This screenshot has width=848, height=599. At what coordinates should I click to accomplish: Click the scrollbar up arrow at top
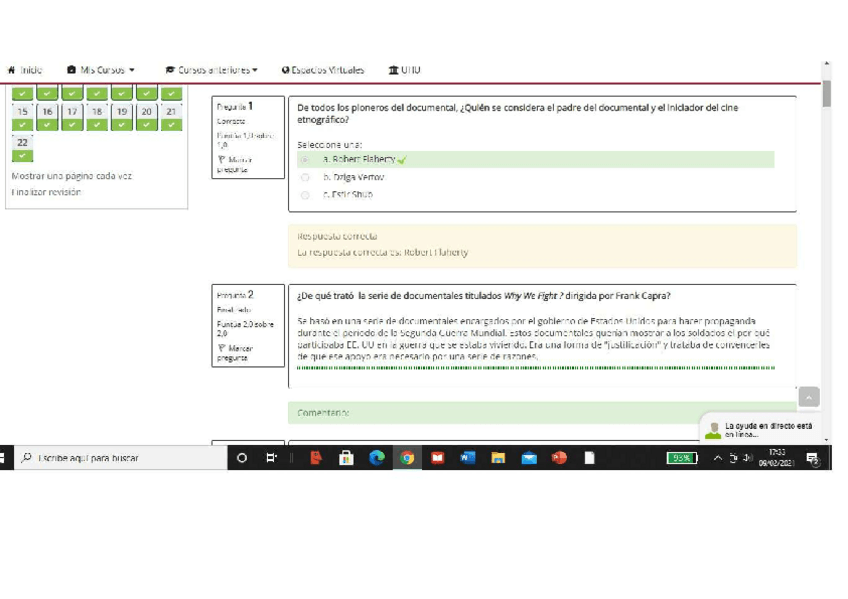click(x=826, y=64)
